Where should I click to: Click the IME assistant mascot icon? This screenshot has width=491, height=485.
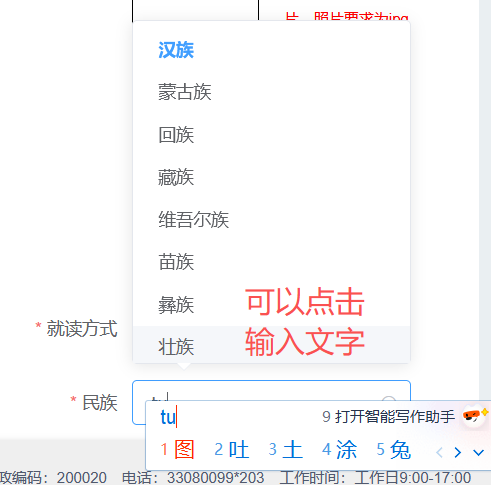pyautogui.click(x=474, y=415)
